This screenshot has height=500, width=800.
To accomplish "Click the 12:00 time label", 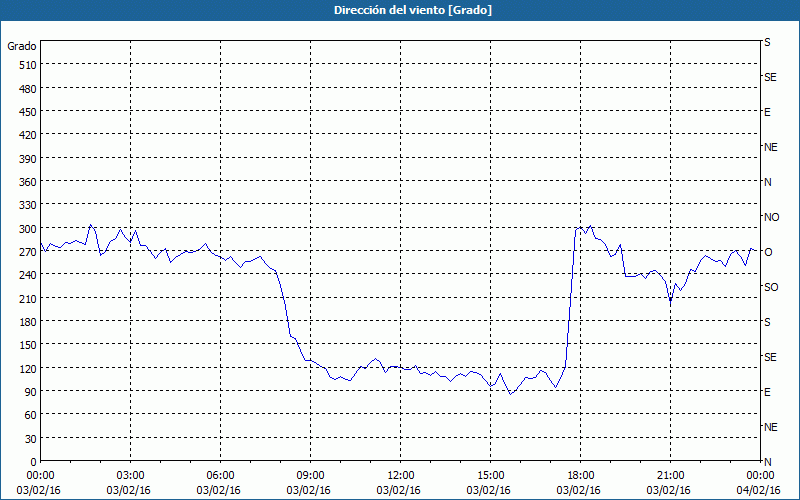I will pyautogui.click(x=401, y=476).
